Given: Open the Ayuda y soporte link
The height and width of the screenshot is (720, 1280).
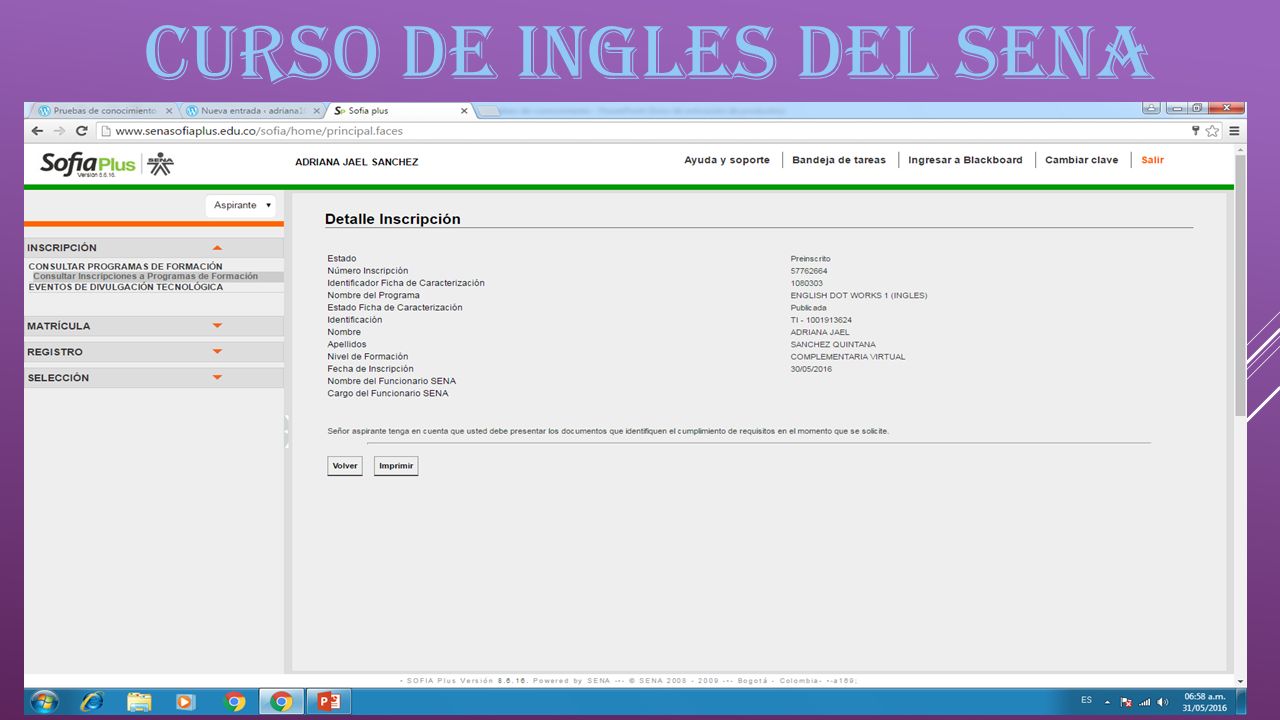Looking at the screenshot, I should 727,160.
